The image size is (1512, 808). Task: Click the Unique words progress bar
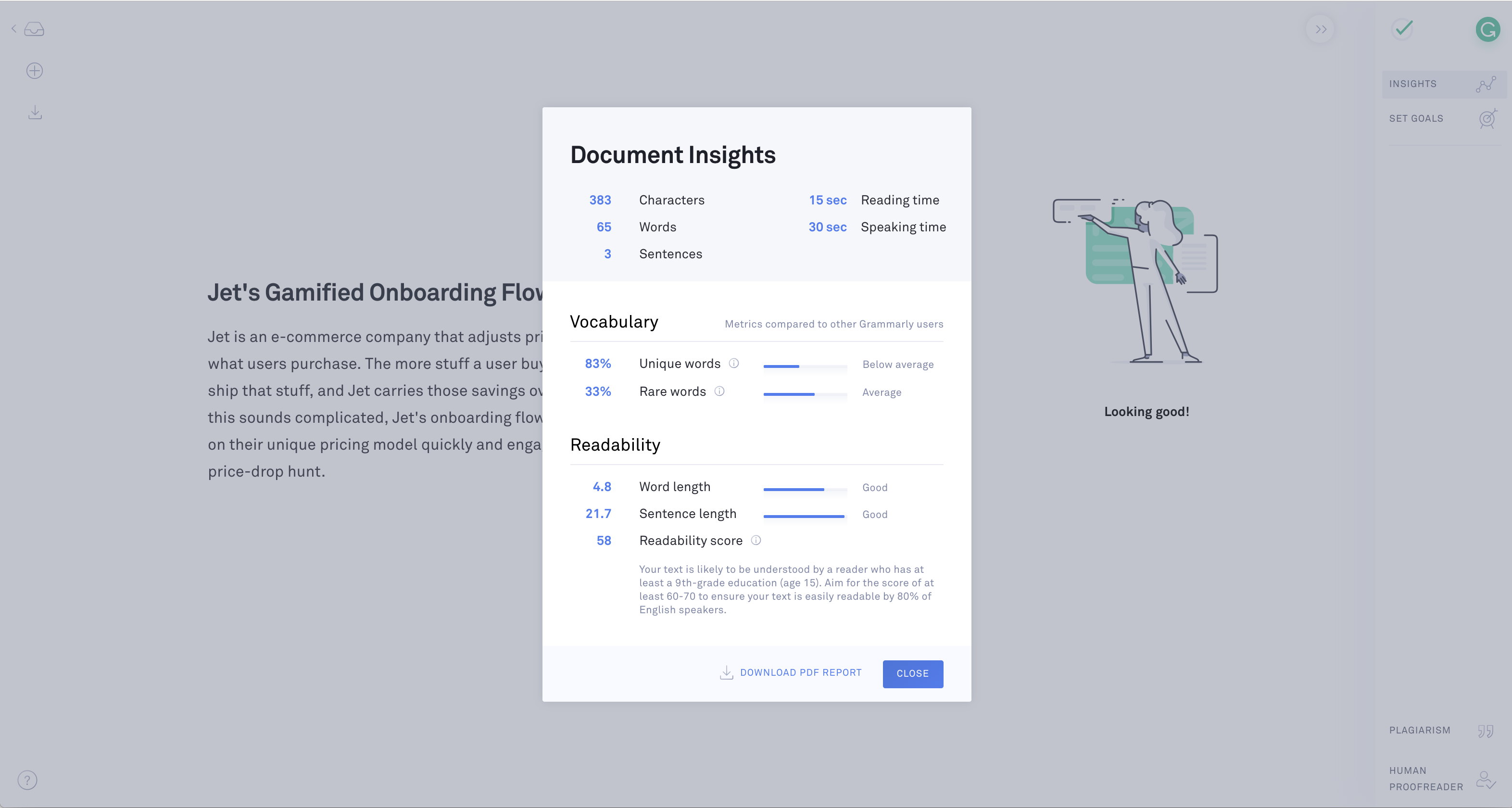[x=805, y=366]
